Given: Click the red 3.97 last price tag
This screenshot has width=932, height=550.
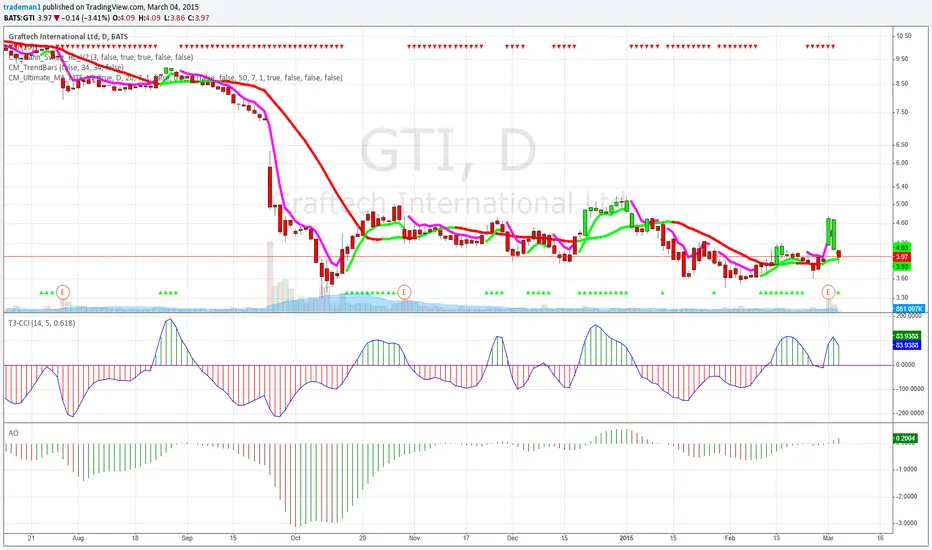Looking at the screenshot, I should click(902, 257).
